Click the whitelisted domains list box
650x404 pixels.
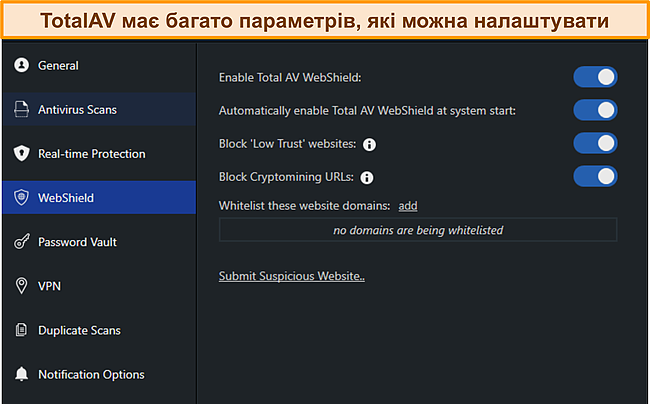pos(418,230)
